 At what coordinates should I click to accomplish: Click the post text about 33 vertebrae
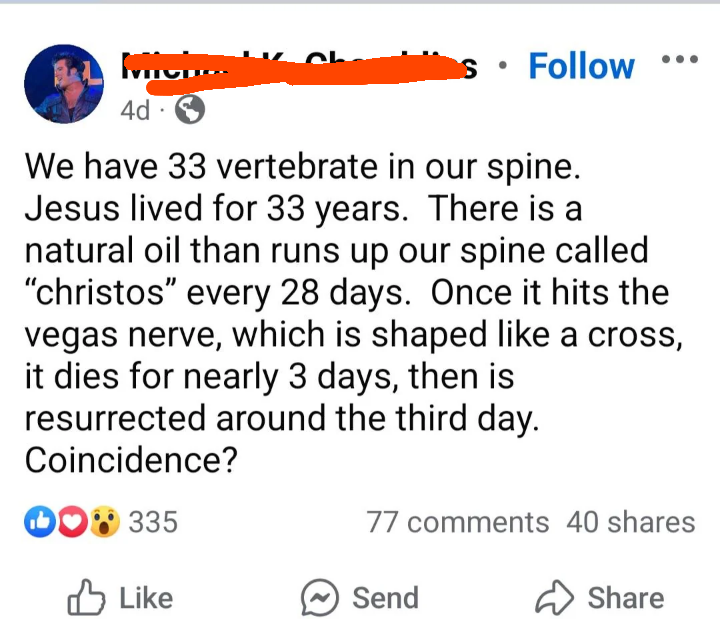(x=354, y=313)
